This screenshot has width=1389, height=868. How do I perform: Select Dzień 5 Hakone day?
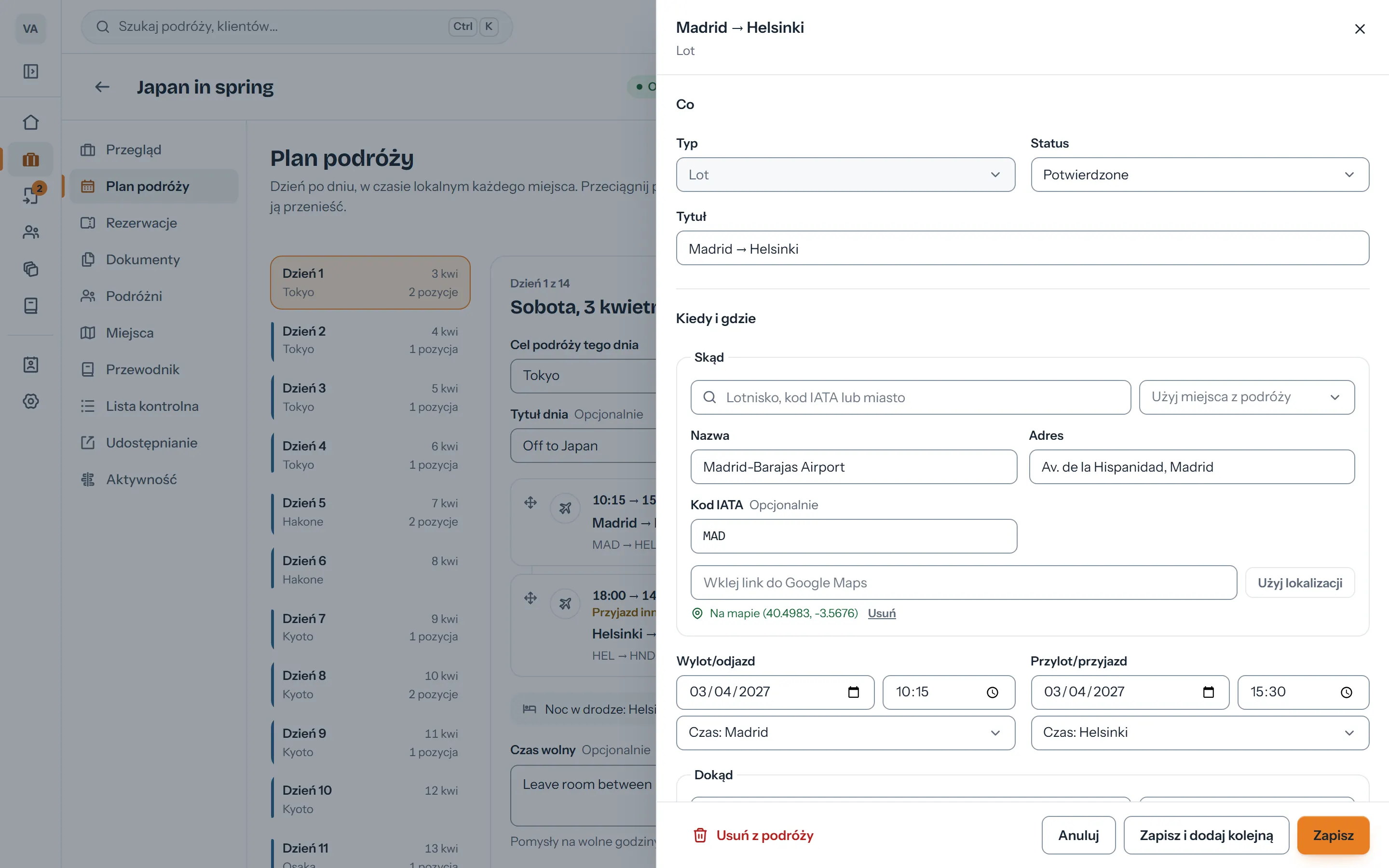pyautogui.click(x=370, y=512)
